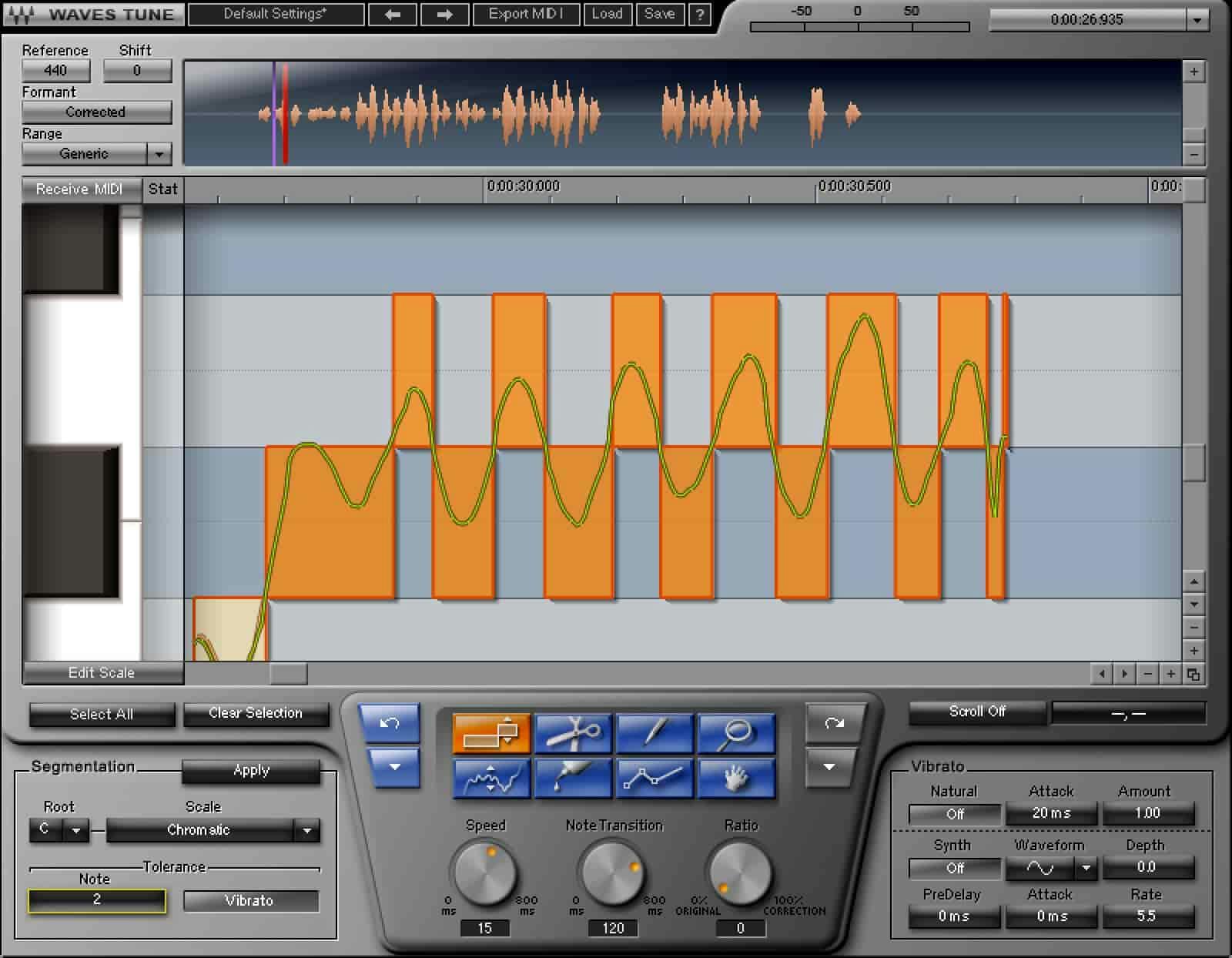
Task: Expand the vibrato Waveform dropdown
Action: click(x=1086, y=868)
